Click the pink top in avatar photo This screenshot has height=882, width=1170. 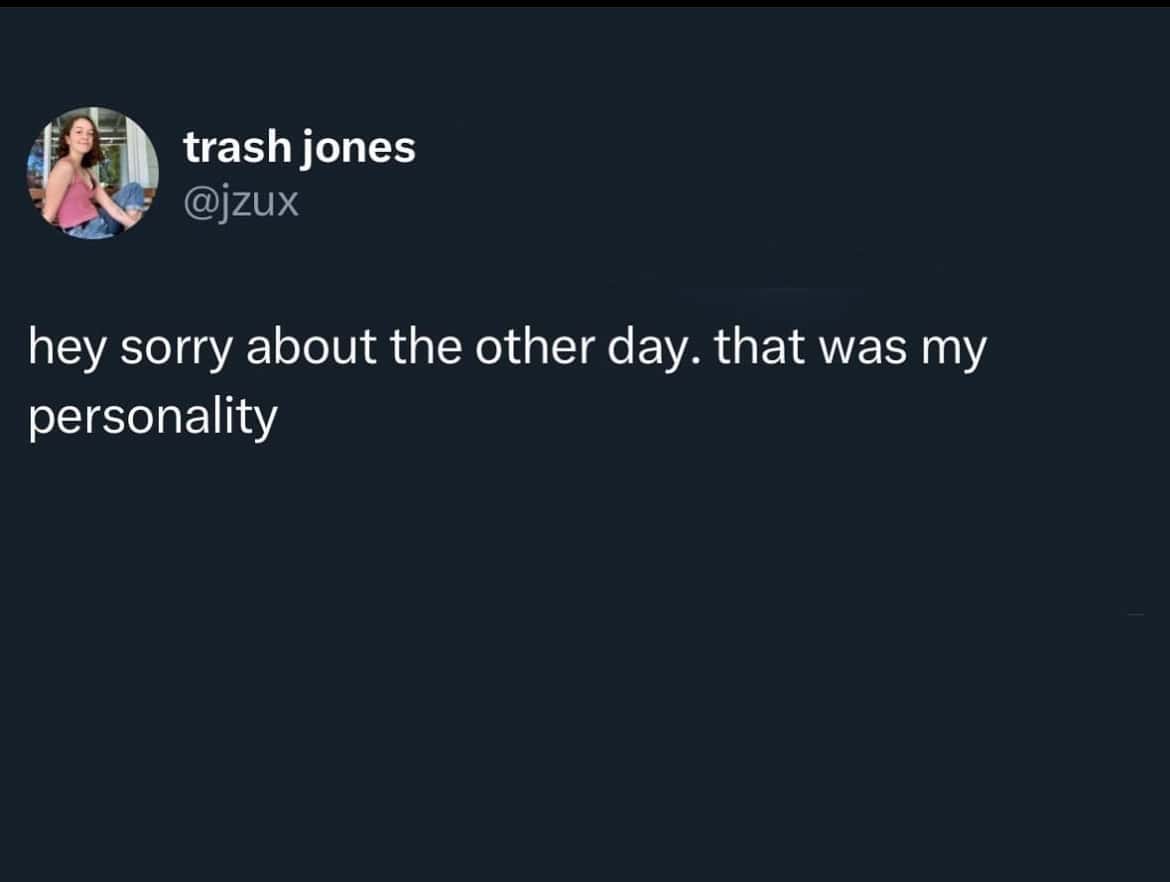(74, 205)
